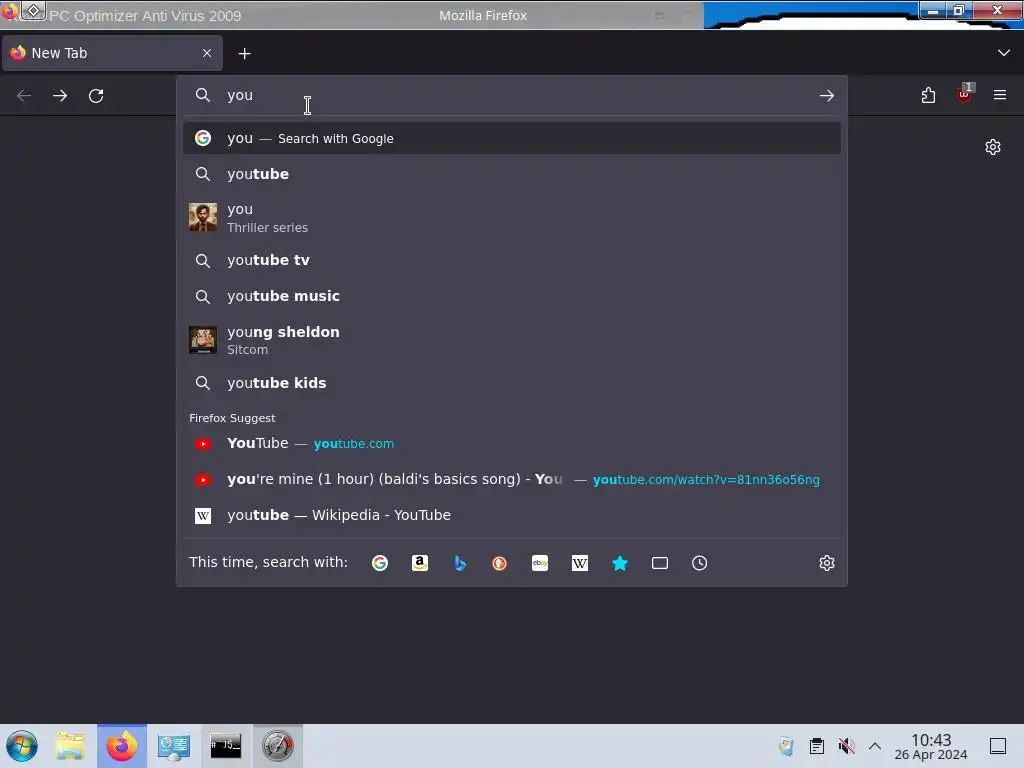
Task: Open file manager from taskbar
Action: [70, 746]
